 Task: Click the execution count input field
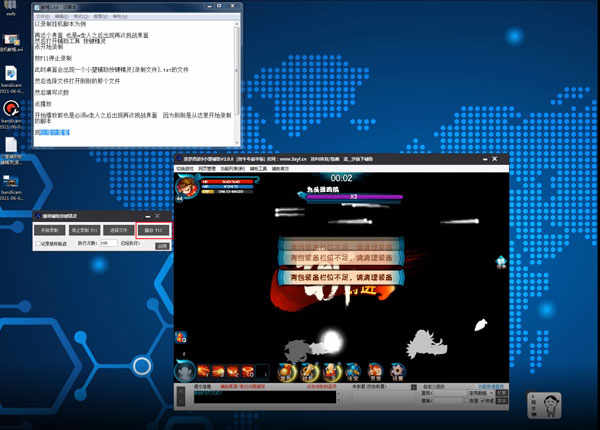[x=107, y=243]
